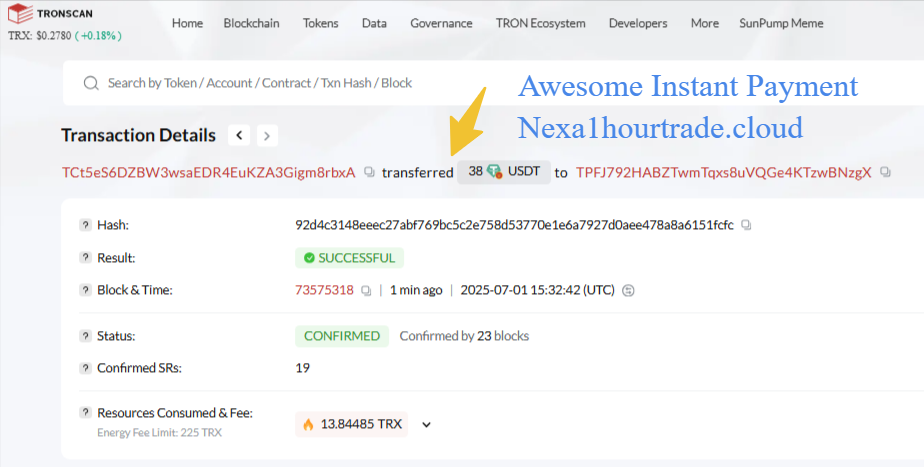Click the +0.18% price change
The height and width of the screenshot is (467, 924).
point(98,35)
